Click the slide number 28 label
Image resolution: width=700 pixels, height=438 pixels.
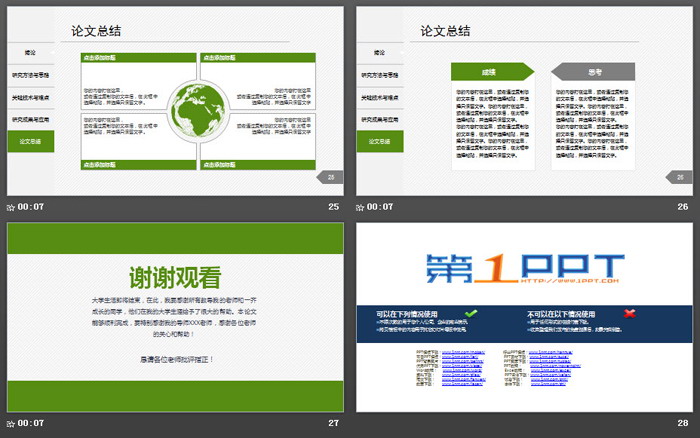pyautogui.click(x=683, y=423)
